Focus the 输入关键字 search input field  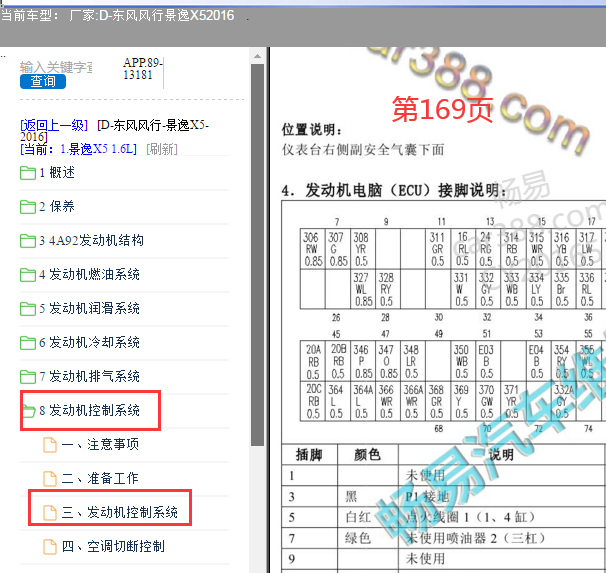pos(56,67)
